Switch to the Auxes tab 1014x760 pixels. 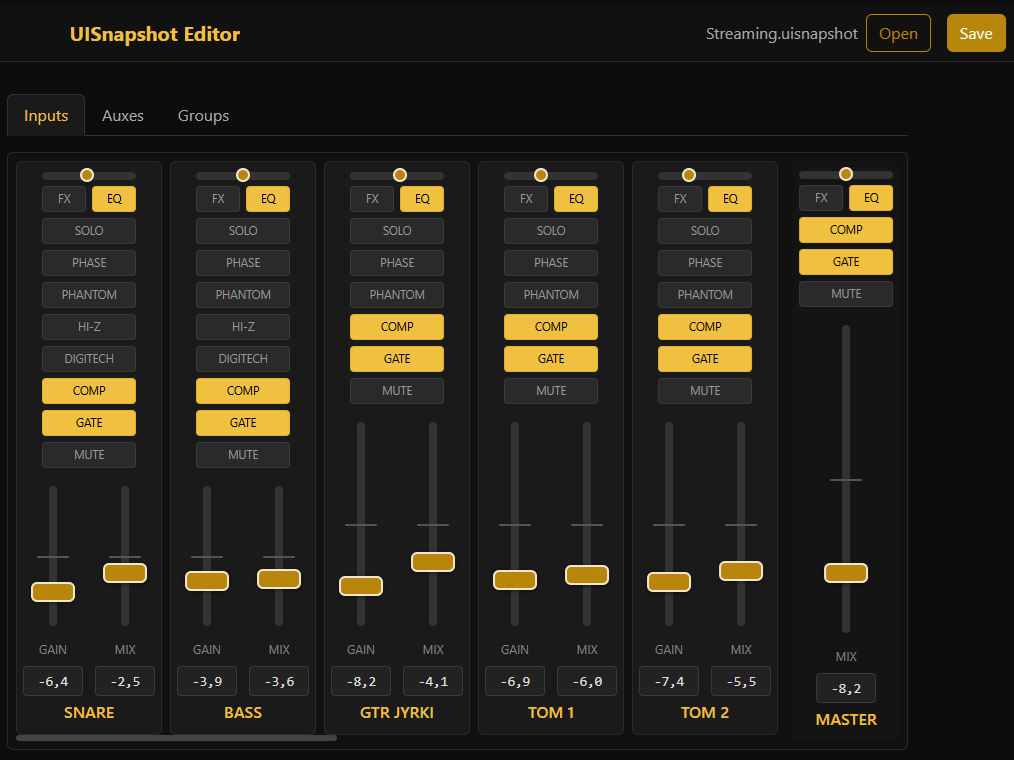123,116
